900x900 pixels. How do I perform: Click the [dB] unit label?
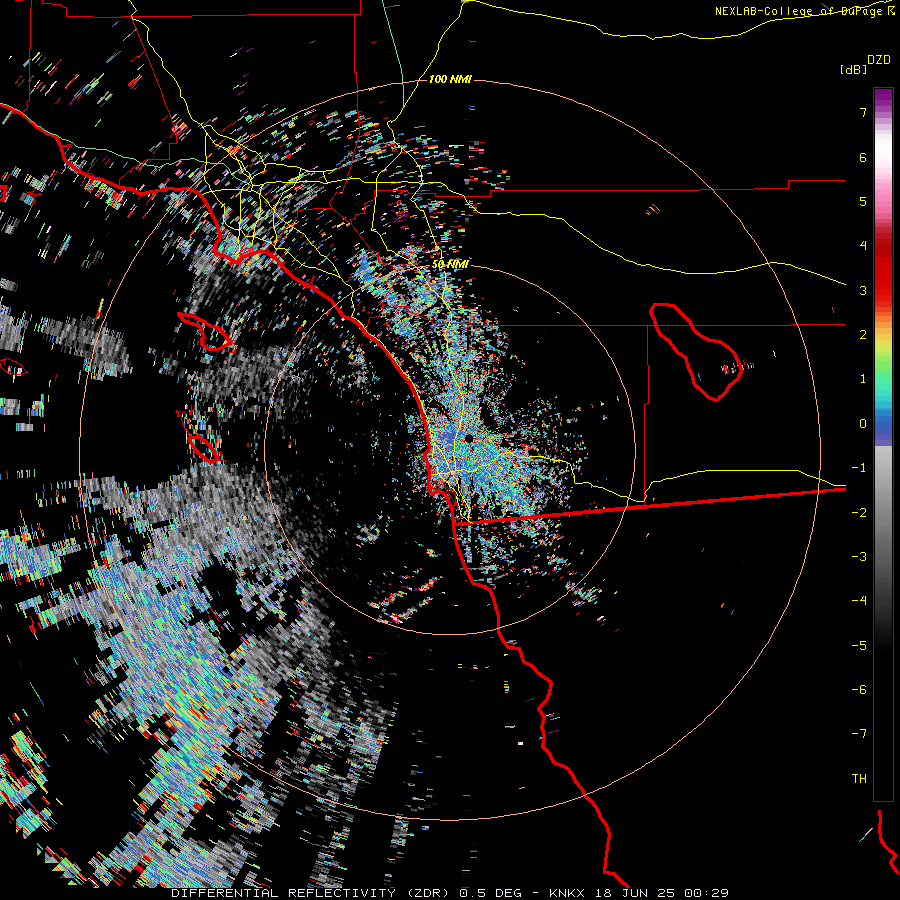tap(853, 69)
